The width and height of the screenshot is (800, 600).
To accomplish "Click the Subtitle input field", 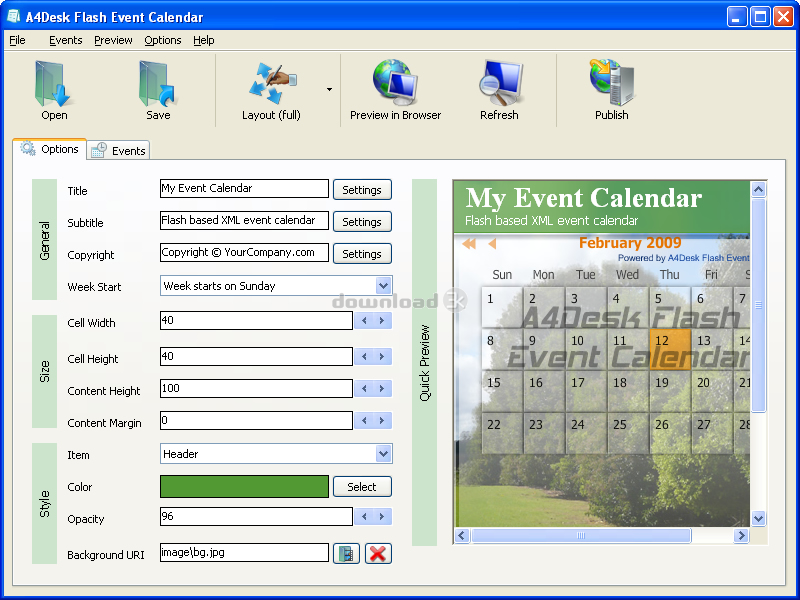I will point(244,220).
